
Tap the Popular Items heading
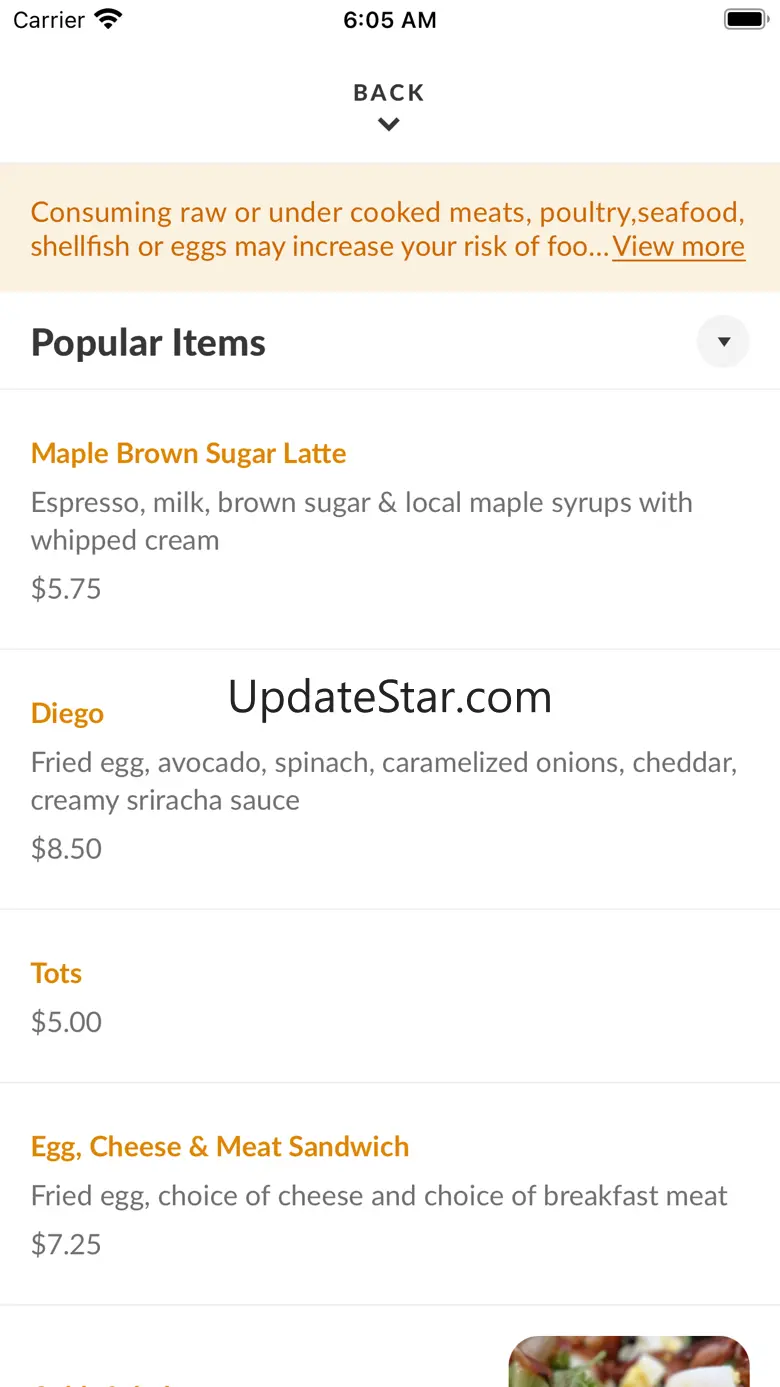pyautogui.click(x=148, y=343)
